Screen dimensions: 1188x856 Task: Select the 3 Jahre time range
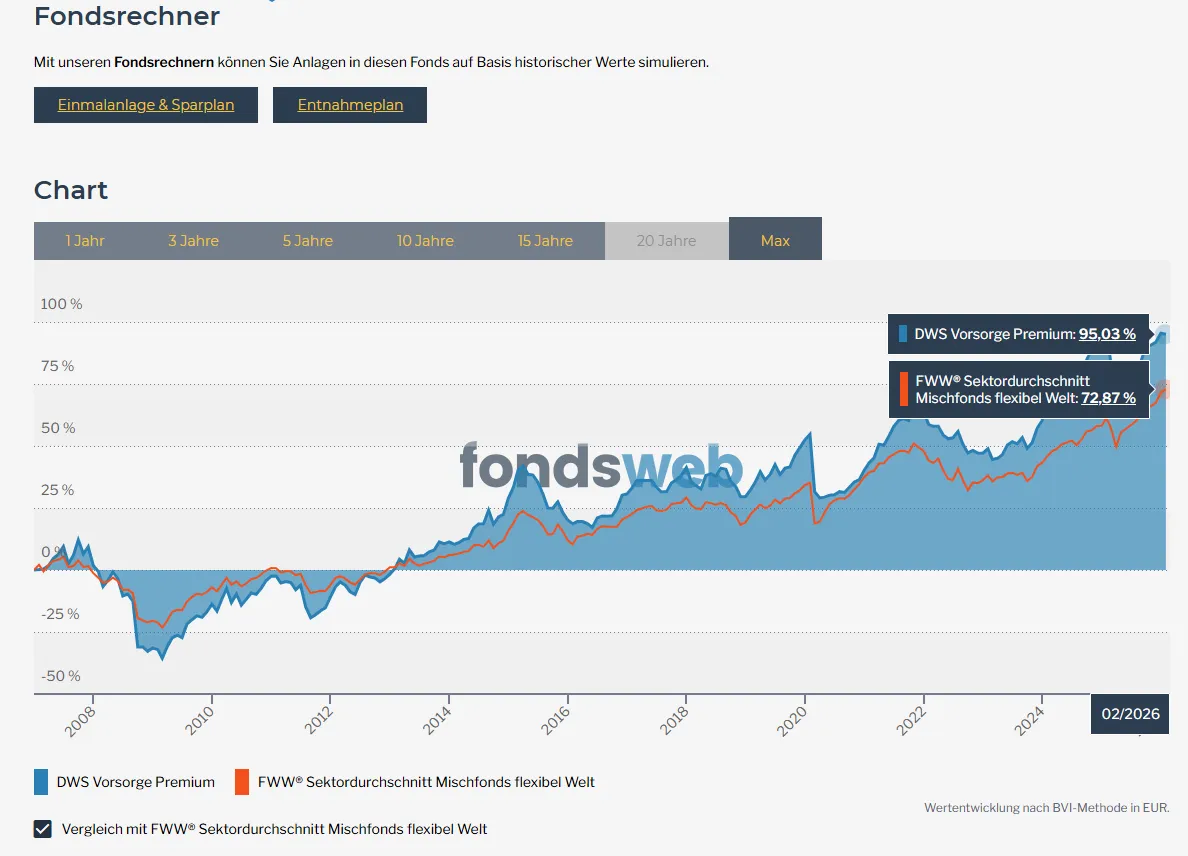[193, 240]
